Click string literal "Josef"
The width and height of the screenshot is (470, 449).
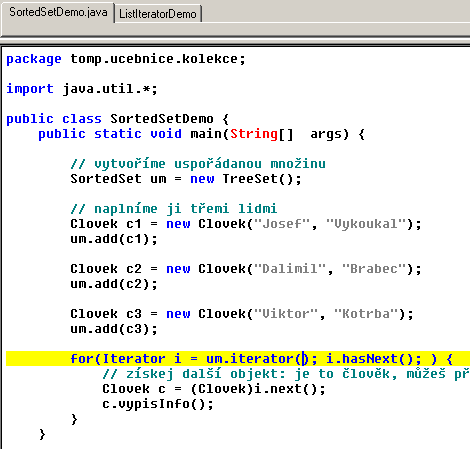282,224
